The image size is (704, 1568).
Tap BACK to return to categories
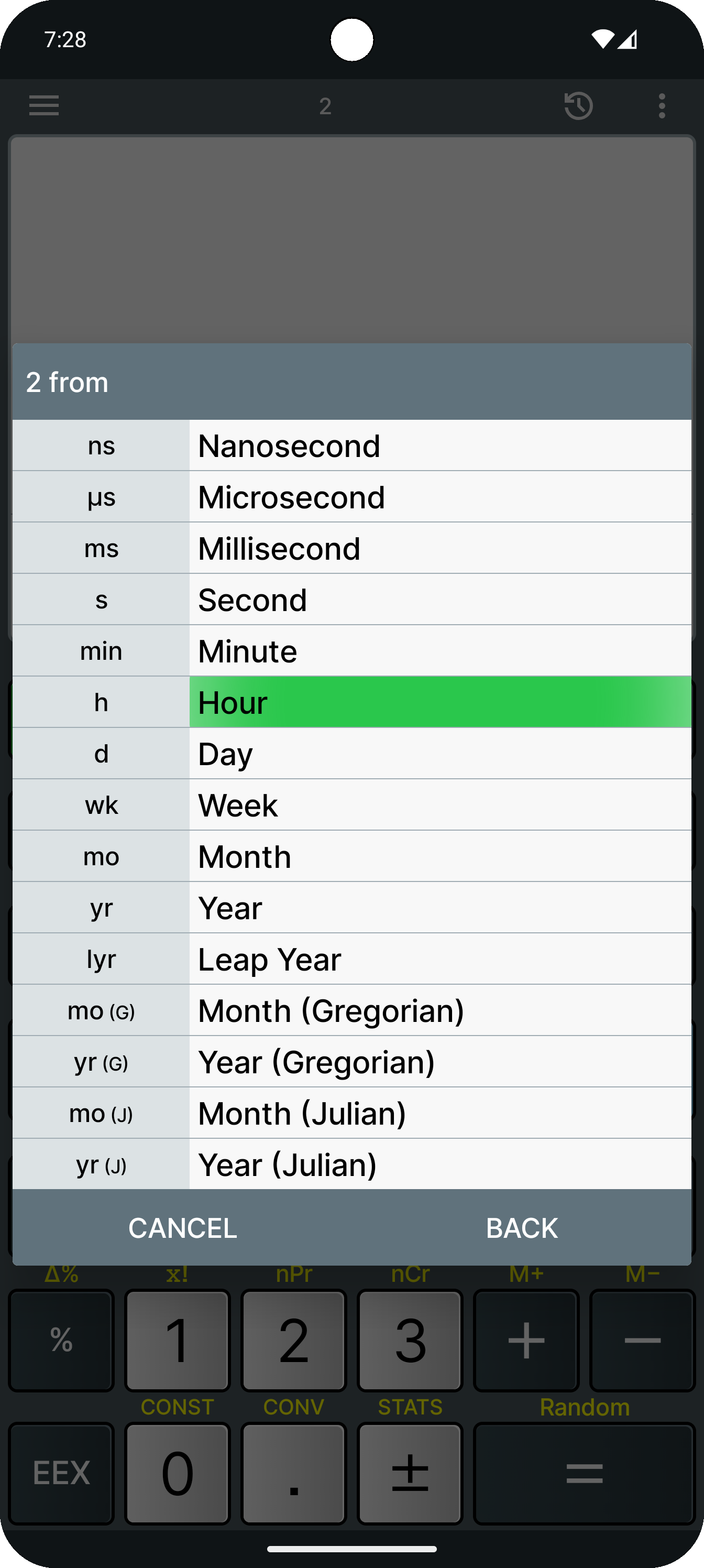point(522,1228)
